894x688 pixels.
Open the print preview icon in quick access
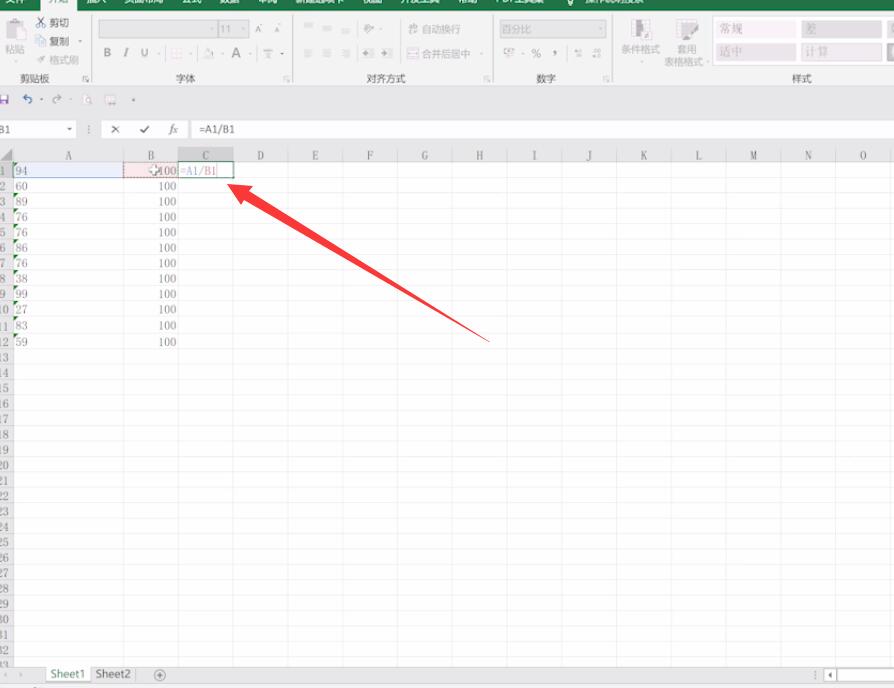click(87, 100)
